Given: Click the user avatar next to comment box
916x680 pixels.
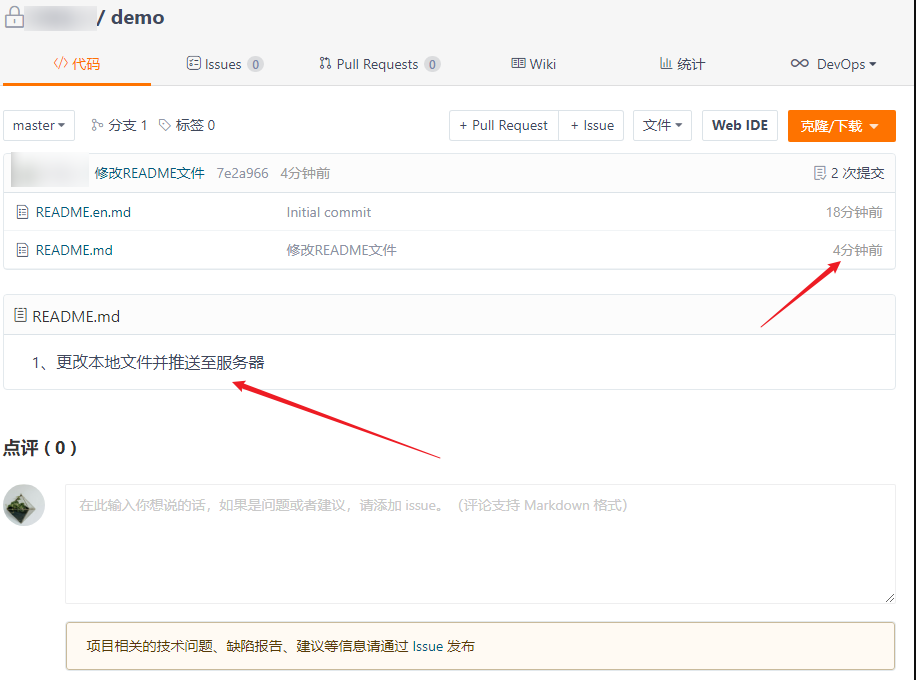Looking at the screenshot, I should (x=24, y=505).
